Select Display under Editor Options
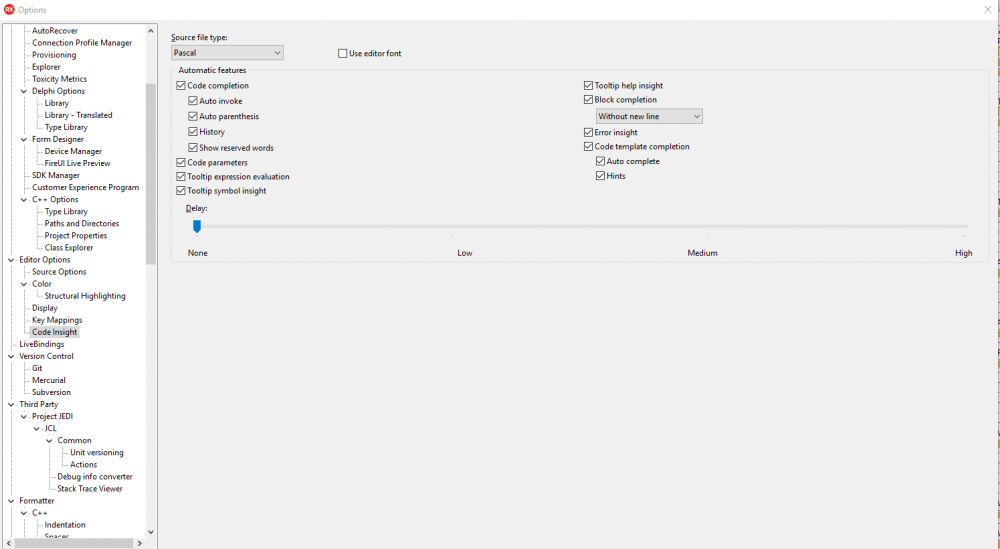 (x=45, y=308)
